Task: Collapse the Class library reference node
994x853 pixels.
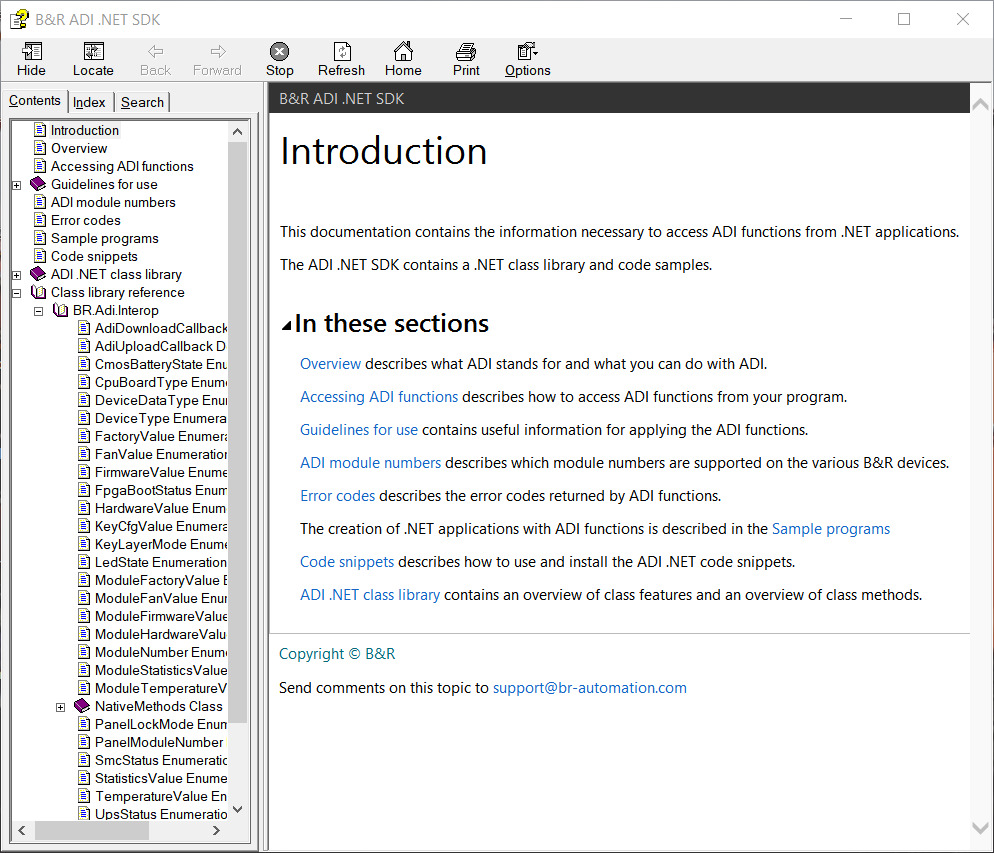Action: [16, 293]
